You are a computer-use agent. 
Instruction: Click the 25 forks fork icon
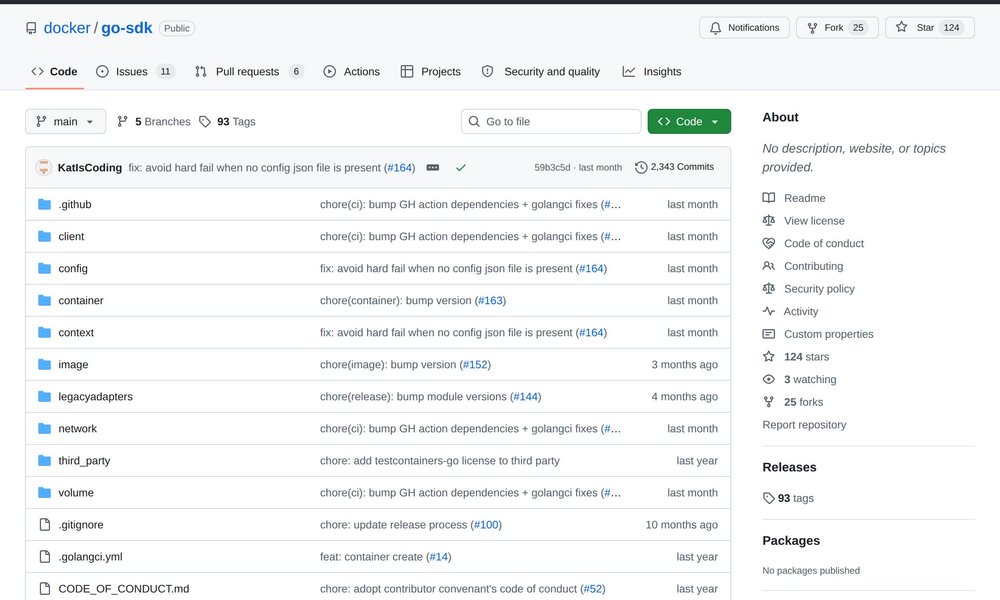point(768,402)
